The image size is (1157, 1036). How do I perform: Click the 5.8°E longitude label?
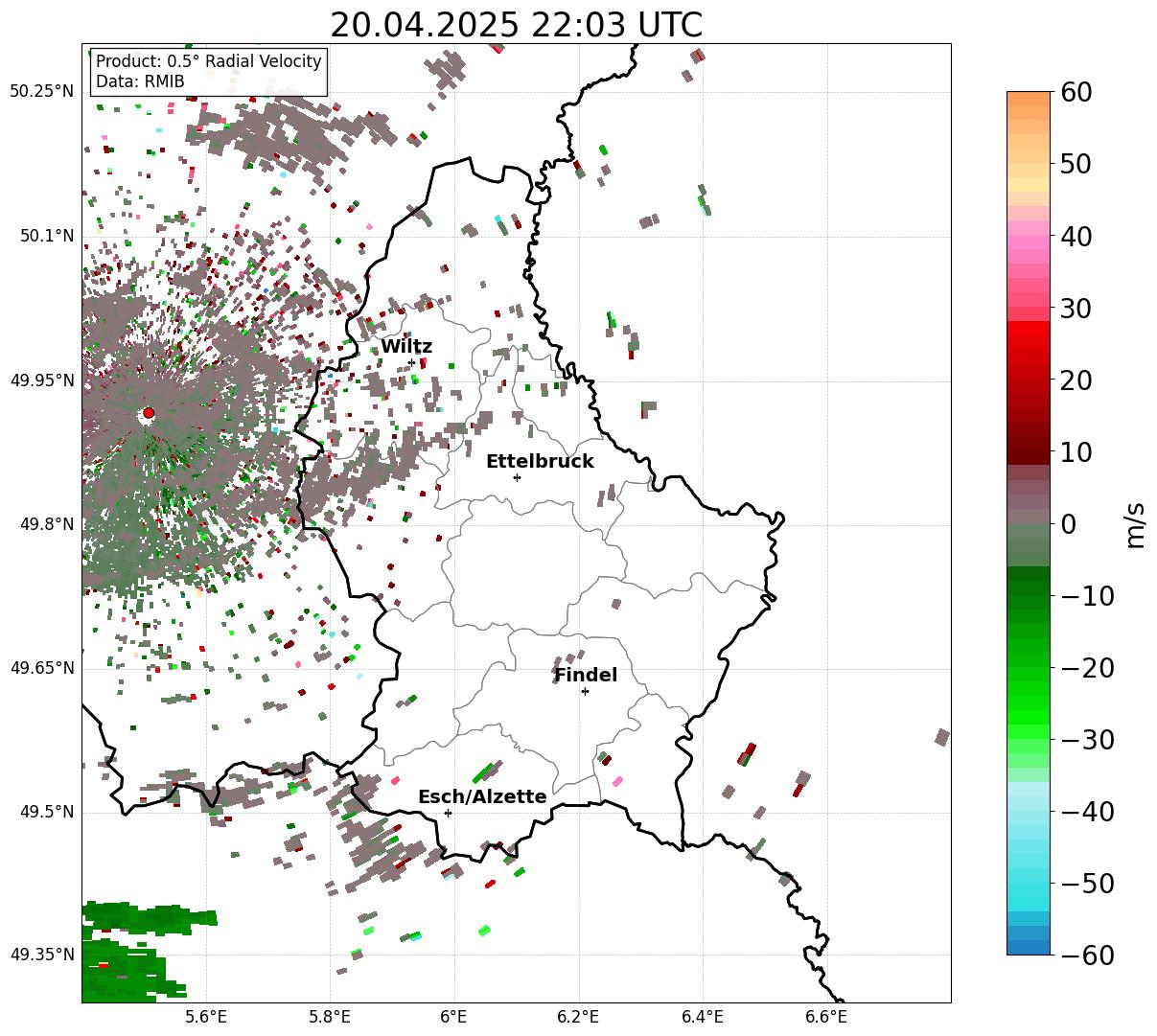pos(331,1017)
